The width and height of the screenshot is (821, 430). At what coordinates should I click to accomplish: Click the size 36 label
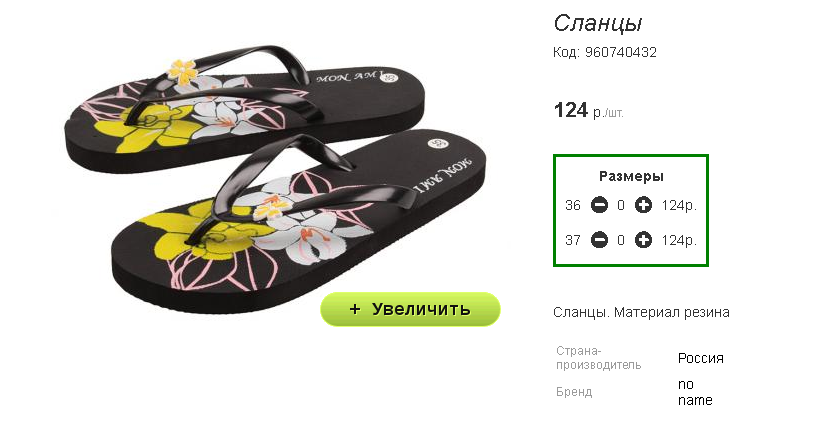[573, 205]
